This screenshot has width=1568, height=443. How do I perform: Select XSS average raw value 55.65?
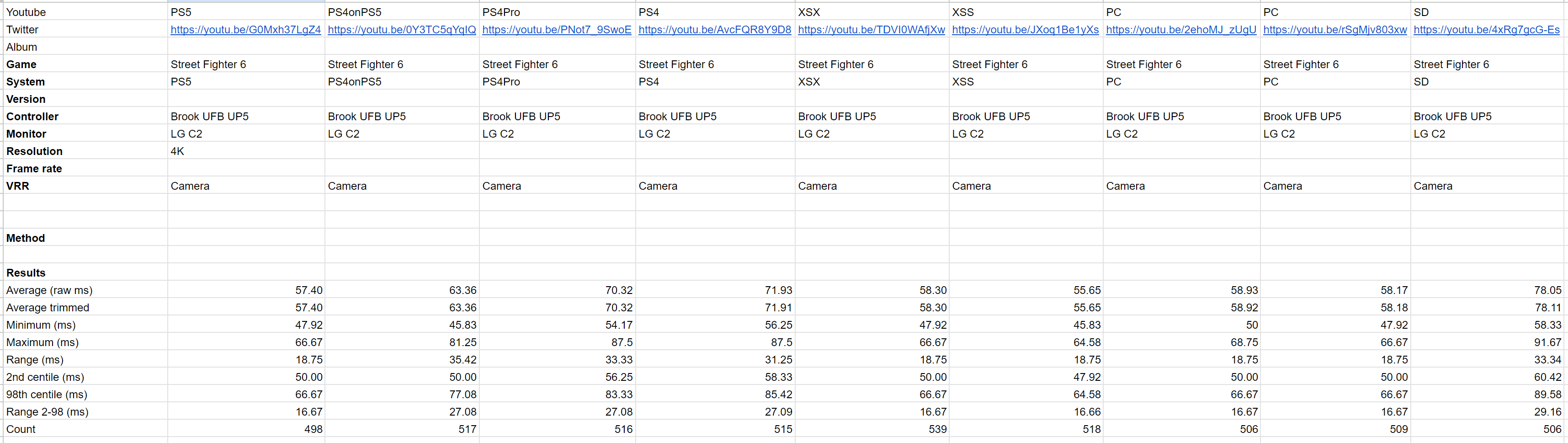coord(1026,290)
